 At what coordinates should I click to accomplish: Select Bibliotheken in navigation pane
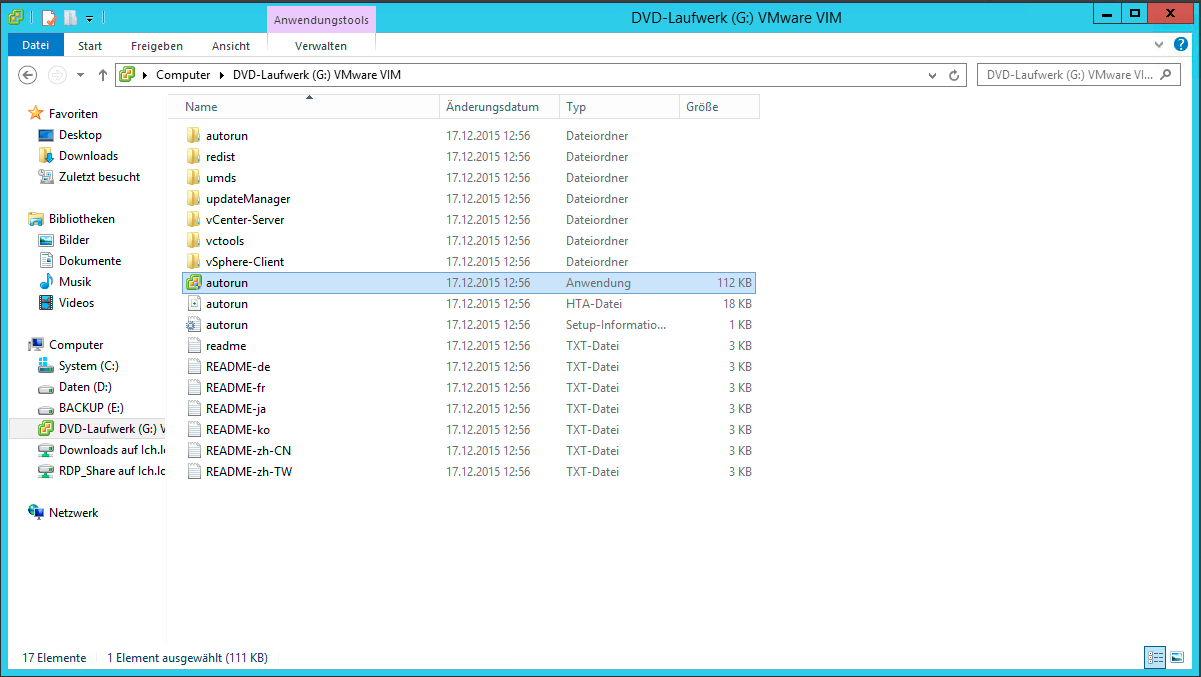(x=82, y=219)
